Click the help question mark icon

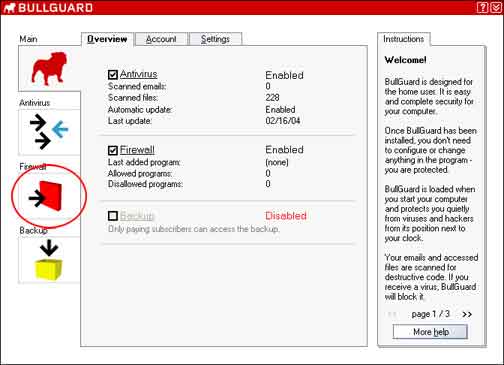tap(483, 7)
